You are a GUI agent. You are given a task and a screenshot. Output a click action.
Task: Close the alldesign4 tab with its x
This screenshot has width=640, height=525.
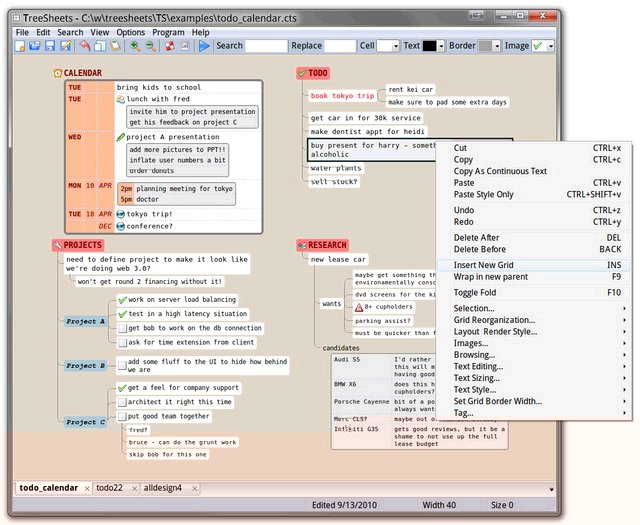pyautogui.click(x=195, y=488)
